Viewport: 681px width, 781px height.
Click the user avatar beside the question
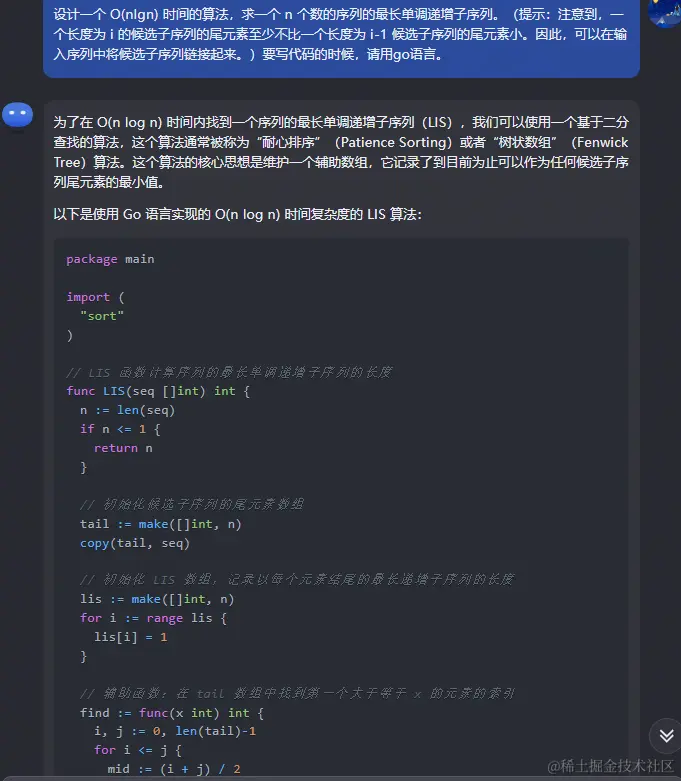(665, 12)
